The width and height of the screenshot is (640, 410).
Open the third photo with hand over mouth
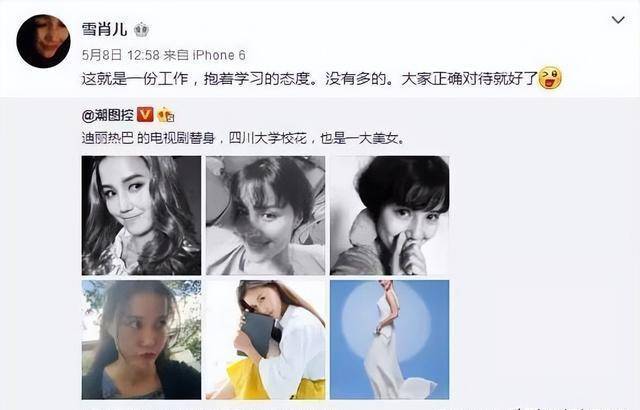(x=390, y=215)
